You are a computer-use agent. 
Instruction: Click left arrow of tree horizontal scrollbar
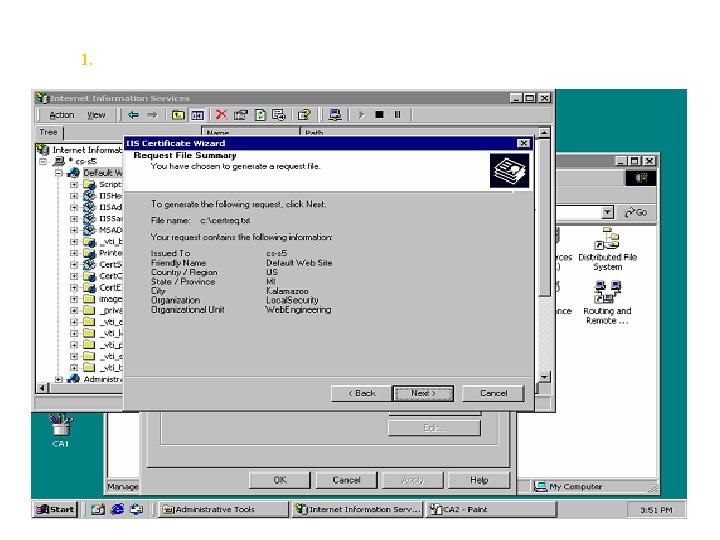coord(42,388)
